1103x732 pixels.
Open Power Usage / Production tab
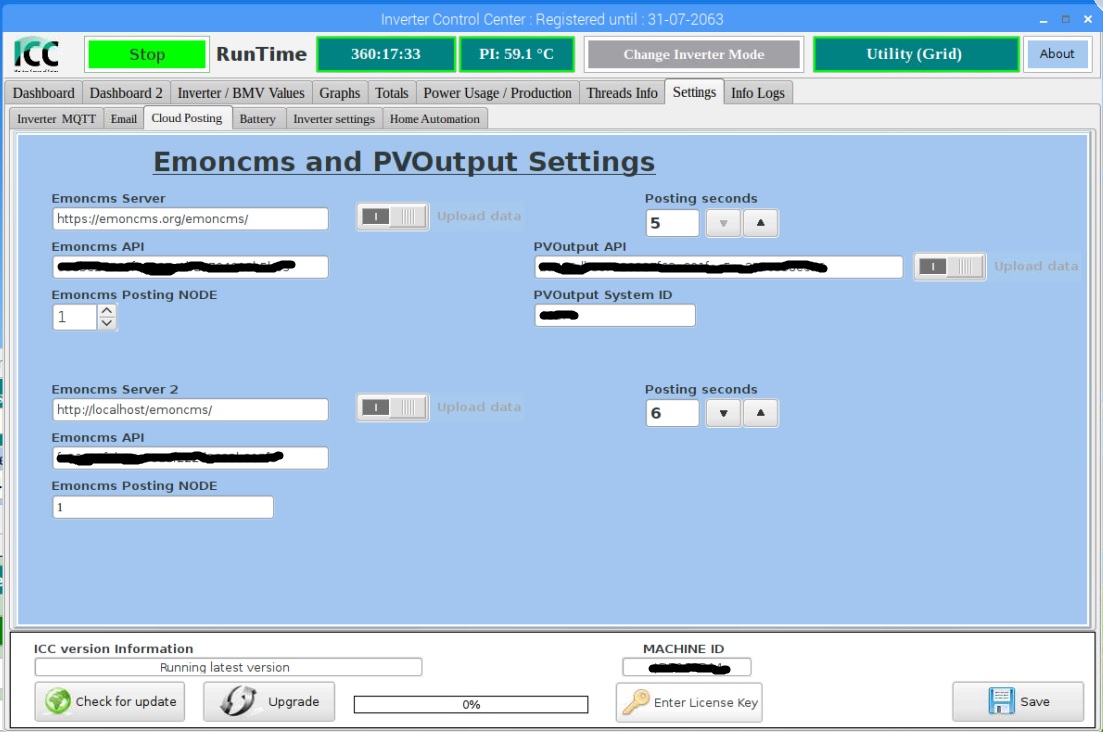(x=497, y=93)
